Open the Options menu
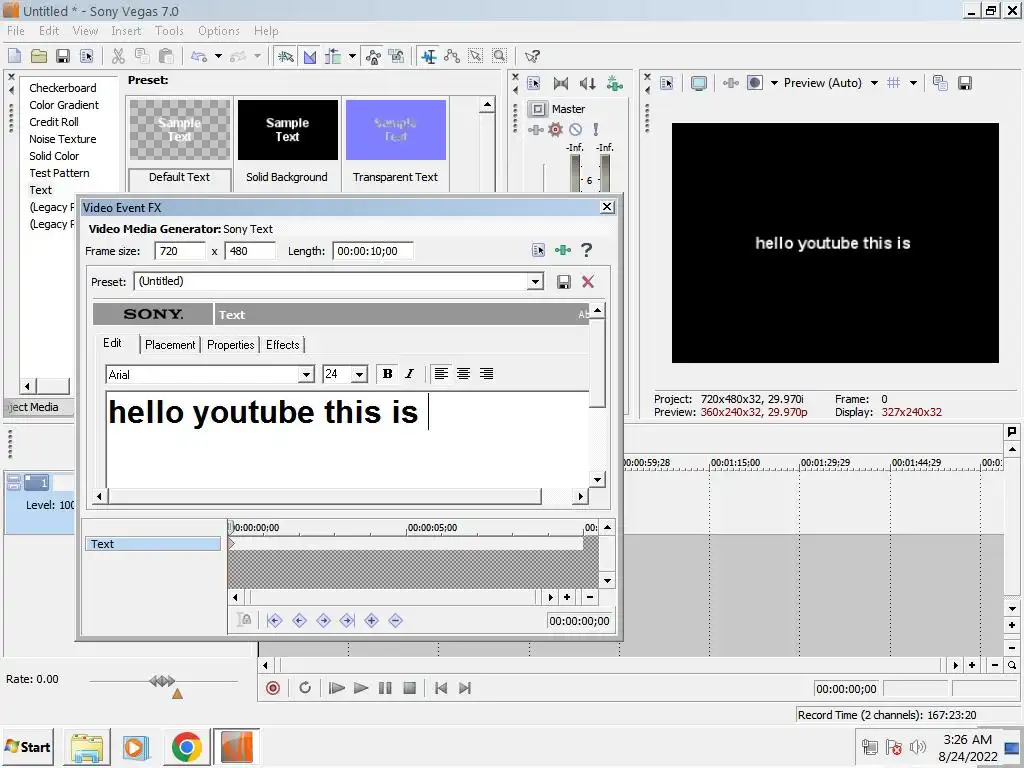 [x=219, y=31]
